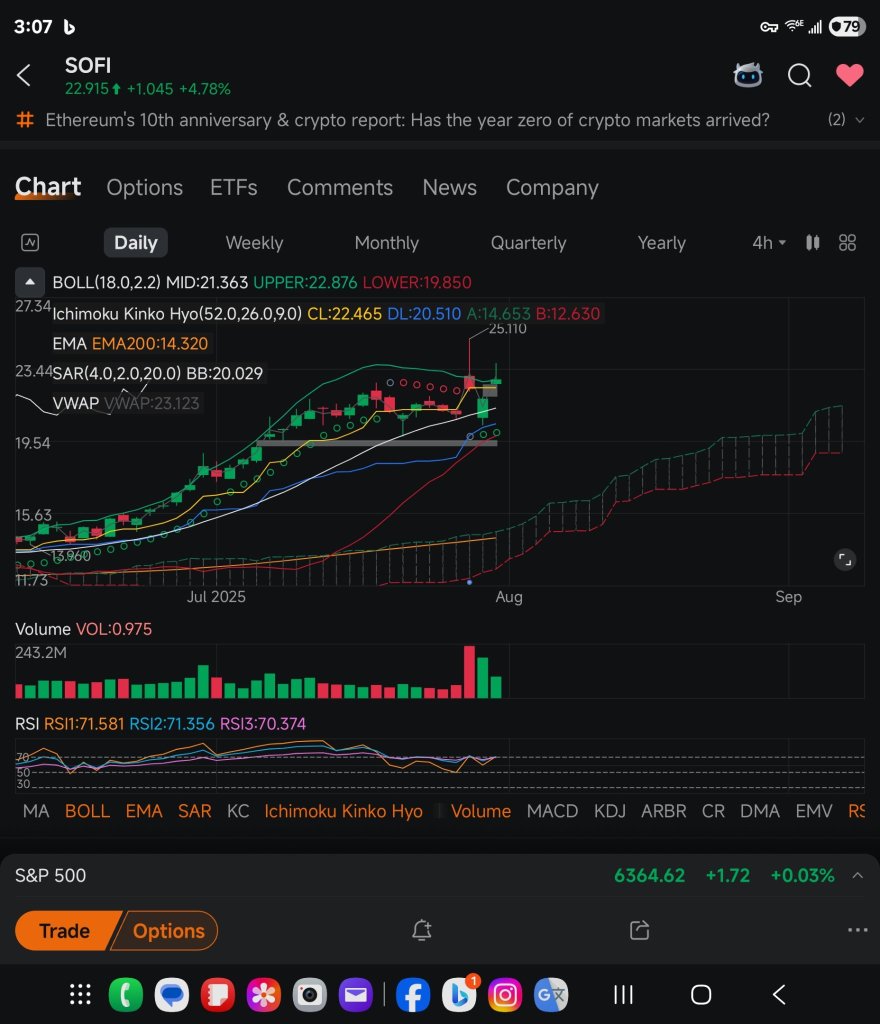Image resolution: width=880 pixels, height=1024 pixels.
Task: Tap the back arrow next to SOFI
Action: (x=24, y=75)
